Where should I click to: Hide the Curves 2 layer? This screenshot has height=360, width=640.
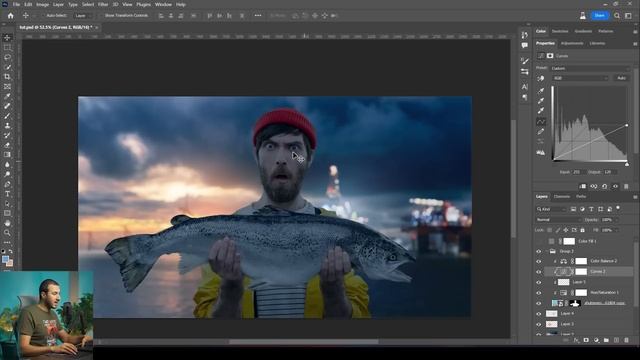(539, 272)
